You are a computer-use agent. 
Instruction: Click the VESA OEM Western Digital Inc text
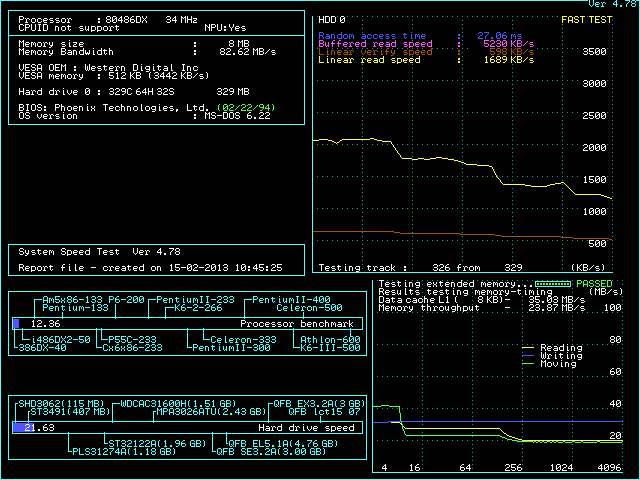141,68
